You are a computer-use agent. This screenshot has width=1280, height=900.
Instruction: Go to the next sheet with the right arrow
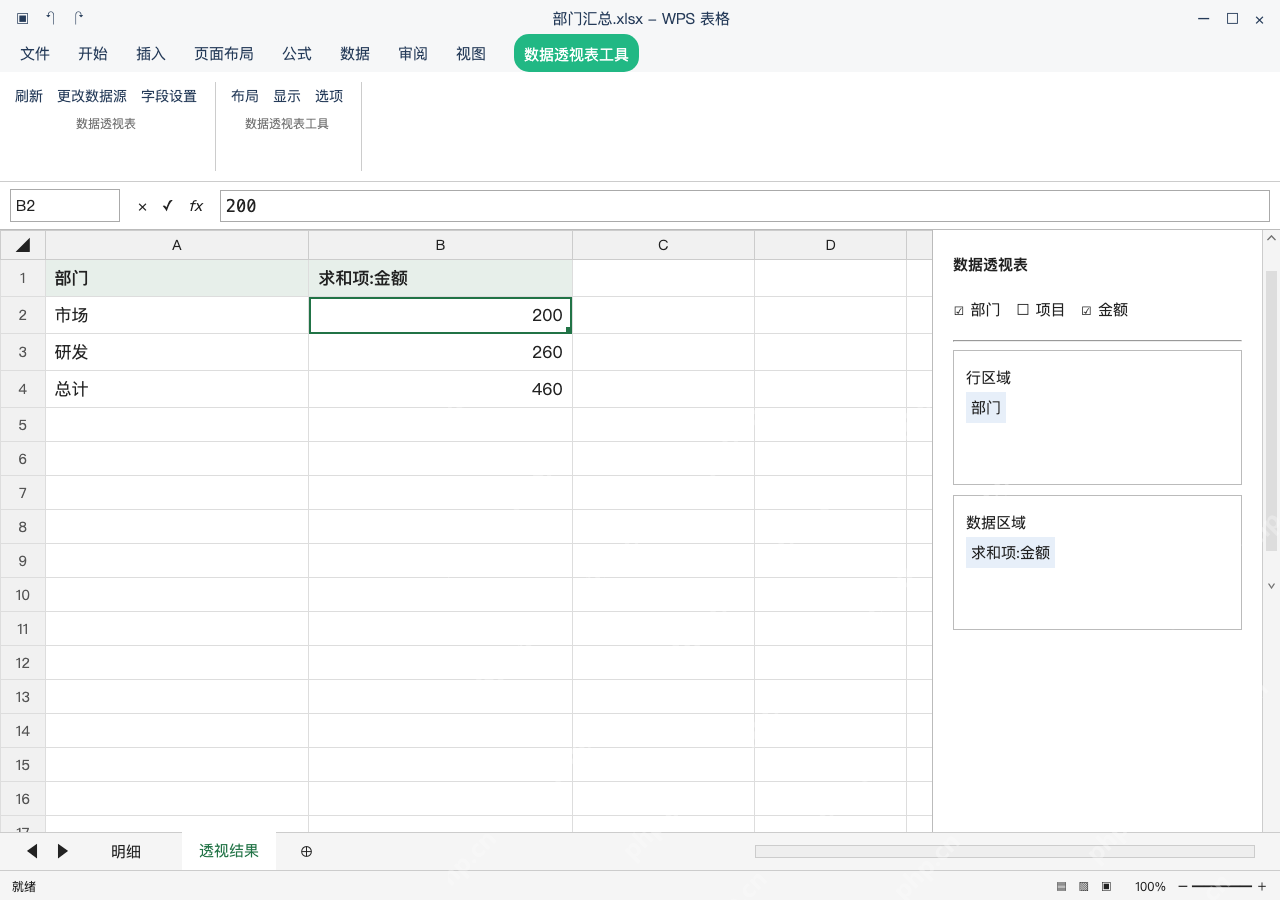click(x=62, y=851)
